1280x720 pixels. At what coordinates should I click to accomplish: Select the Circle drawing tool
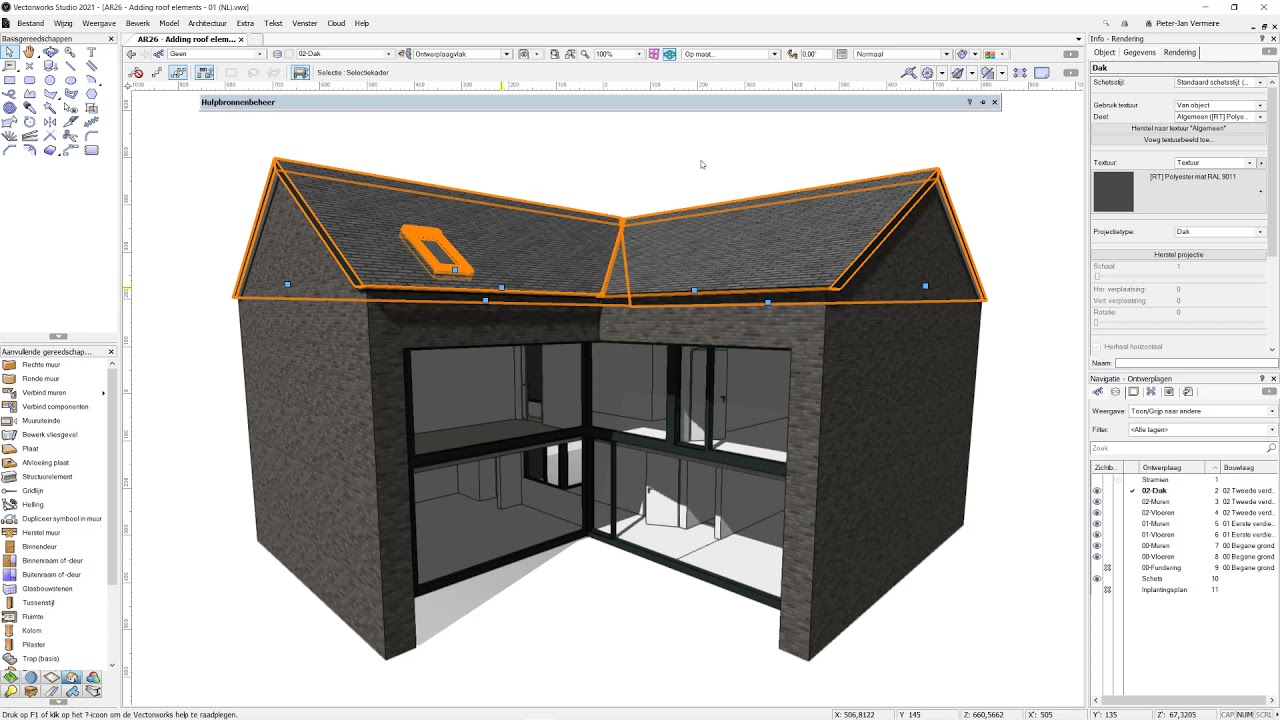tap(50, 80)
